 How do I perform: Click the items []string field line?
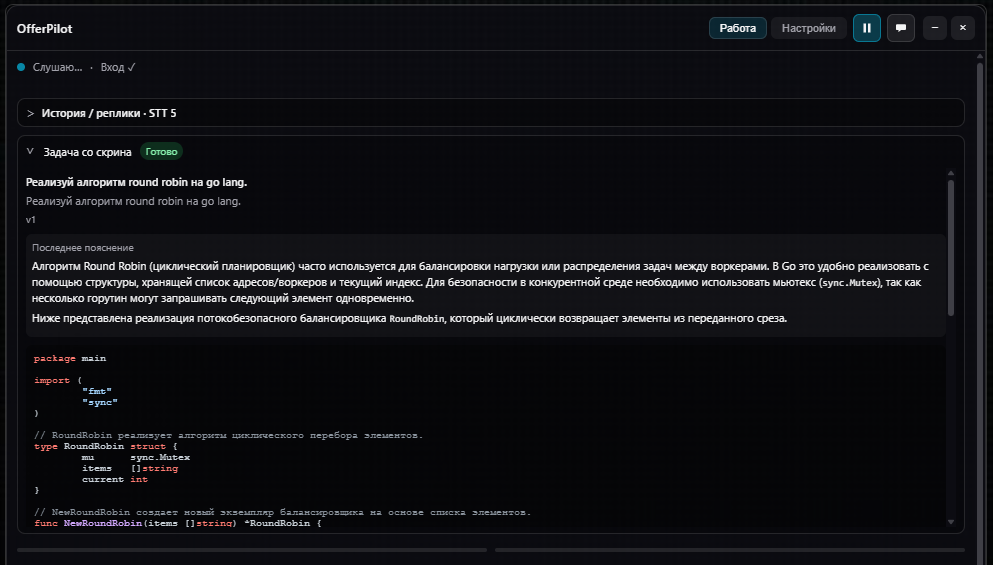point(130,469)
